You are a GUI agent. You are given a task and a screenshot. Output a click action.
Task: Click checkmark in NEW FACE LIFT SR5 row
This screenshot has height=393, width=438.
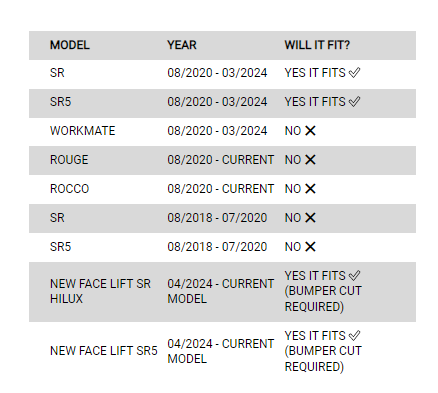tap(354, 336)
